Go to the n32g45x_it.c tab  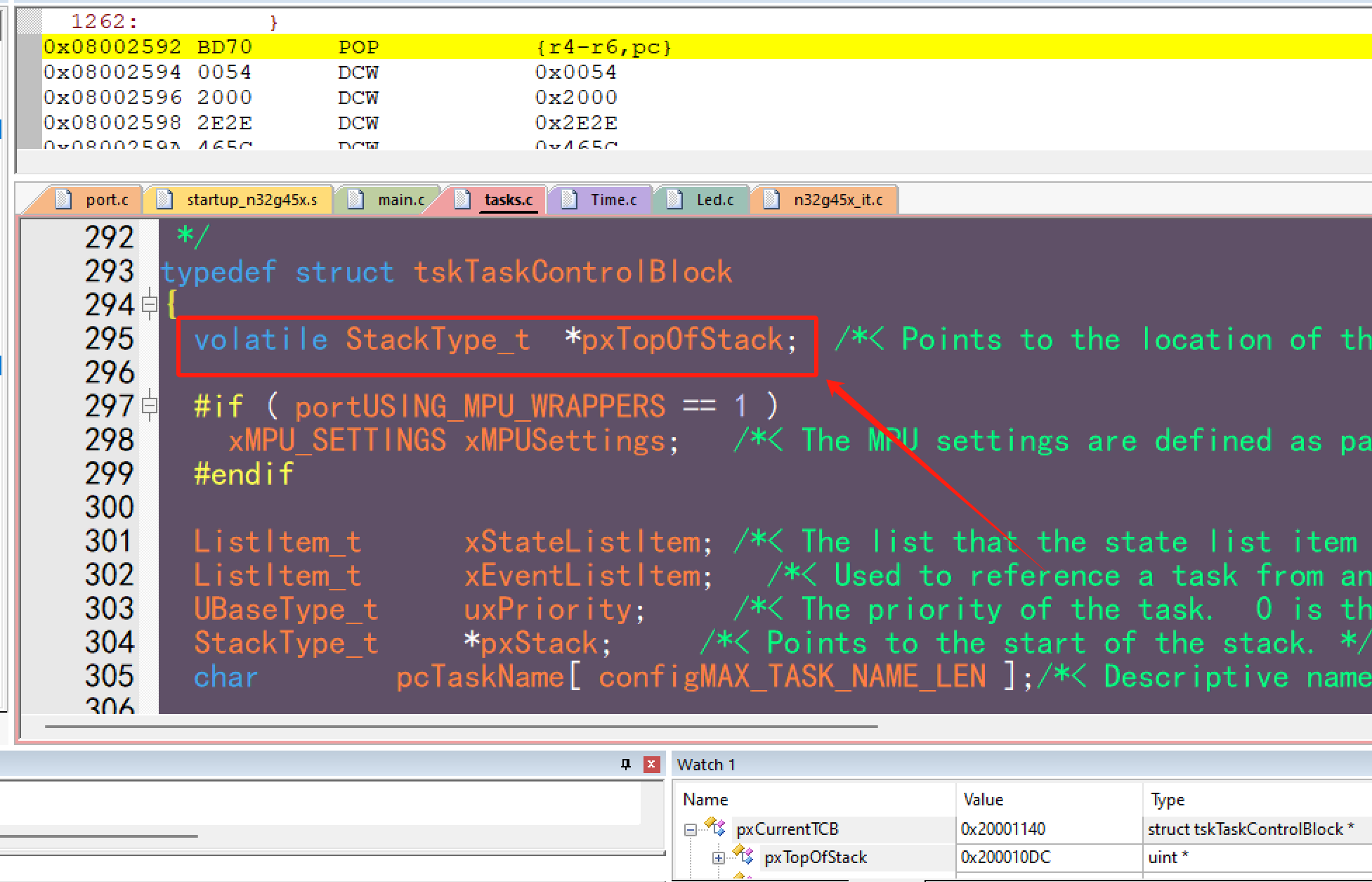point(824,200)
